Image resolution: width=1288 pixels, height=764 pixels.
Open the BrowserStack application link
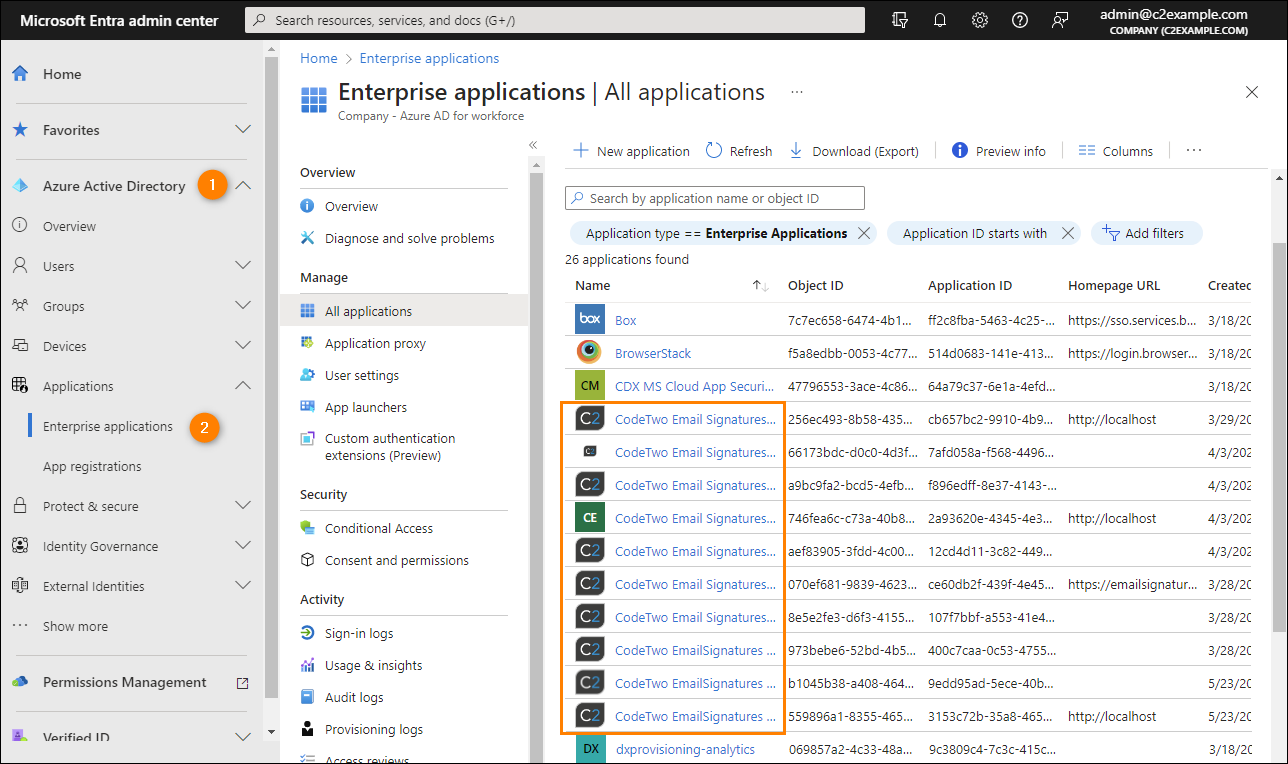tap(653, 353)
